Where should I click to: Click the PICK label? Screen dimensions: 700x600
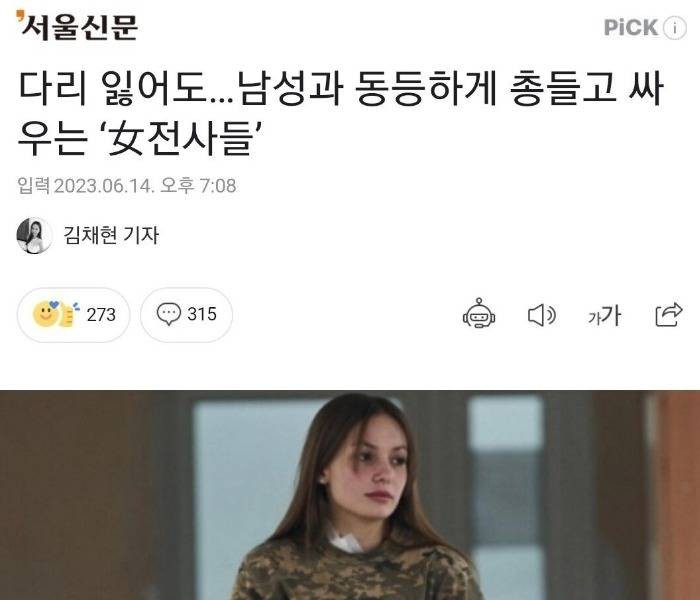tap(631, 28)
